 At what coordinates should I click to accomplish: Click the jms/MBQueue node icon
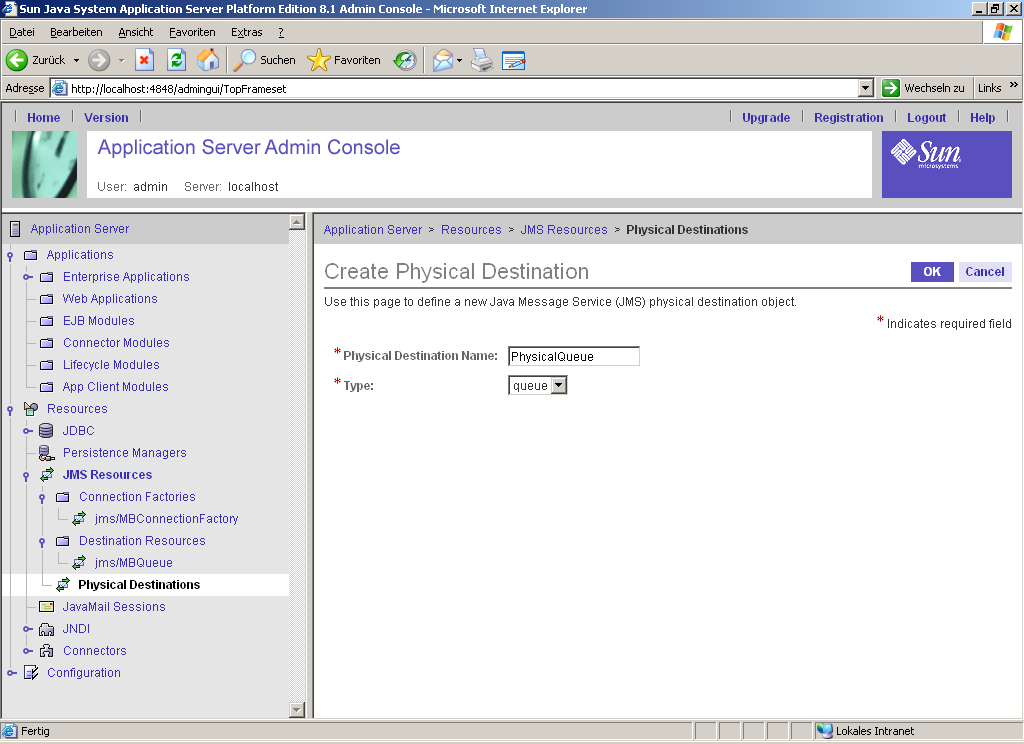tap(79, 562)
